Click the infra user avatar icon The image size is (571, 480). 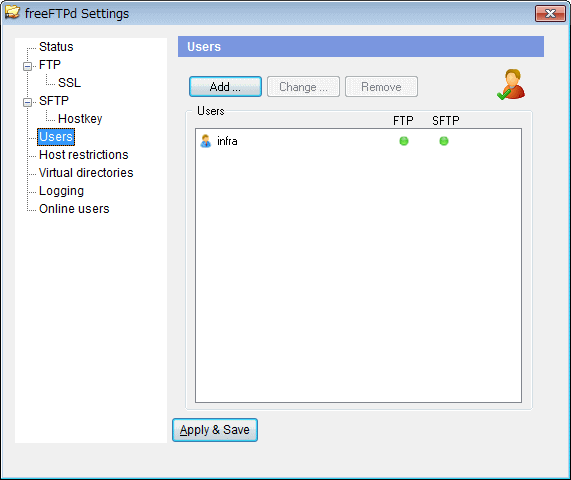(206, 141)
